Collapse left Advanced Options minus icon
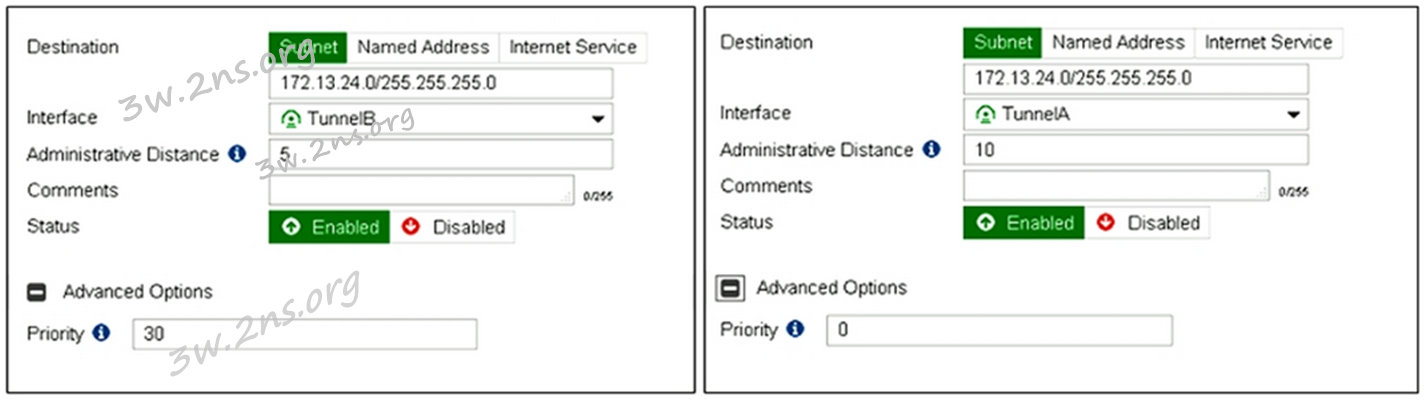 pyautogui.click(x=36, y=292)
